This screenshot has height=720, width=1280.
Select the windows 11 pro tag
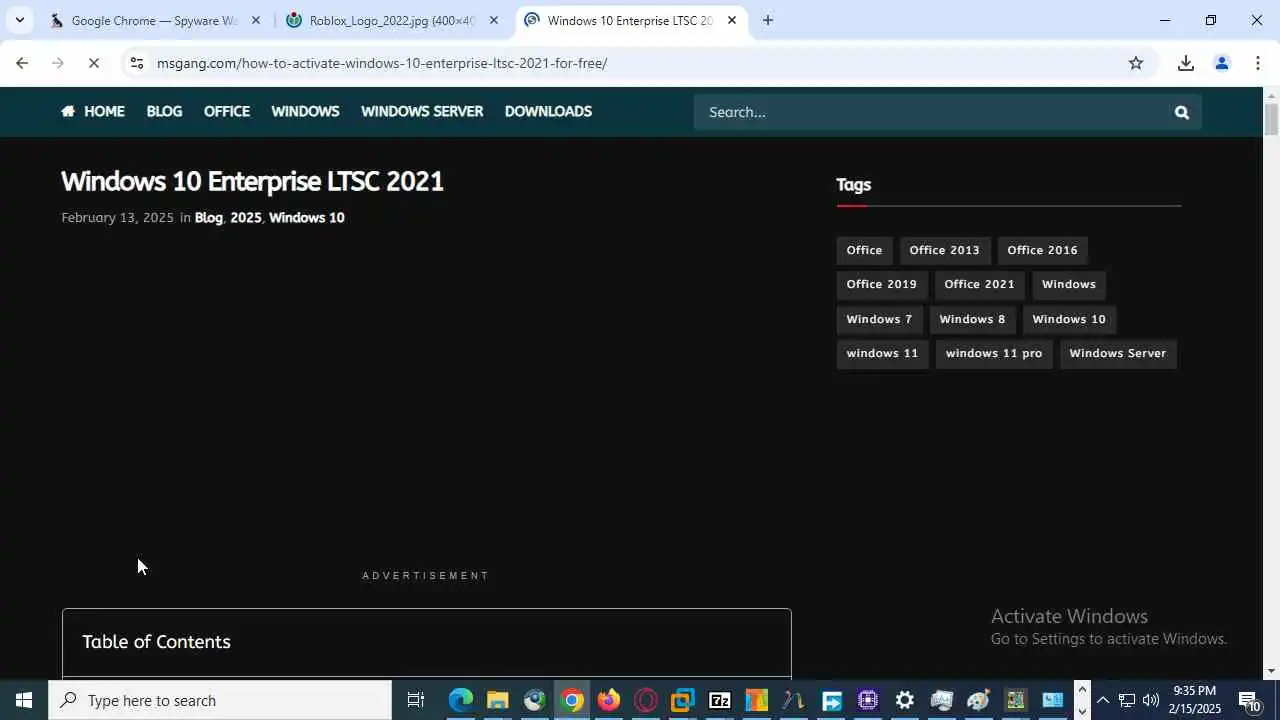pyautogui.click(x=994, y=353)
